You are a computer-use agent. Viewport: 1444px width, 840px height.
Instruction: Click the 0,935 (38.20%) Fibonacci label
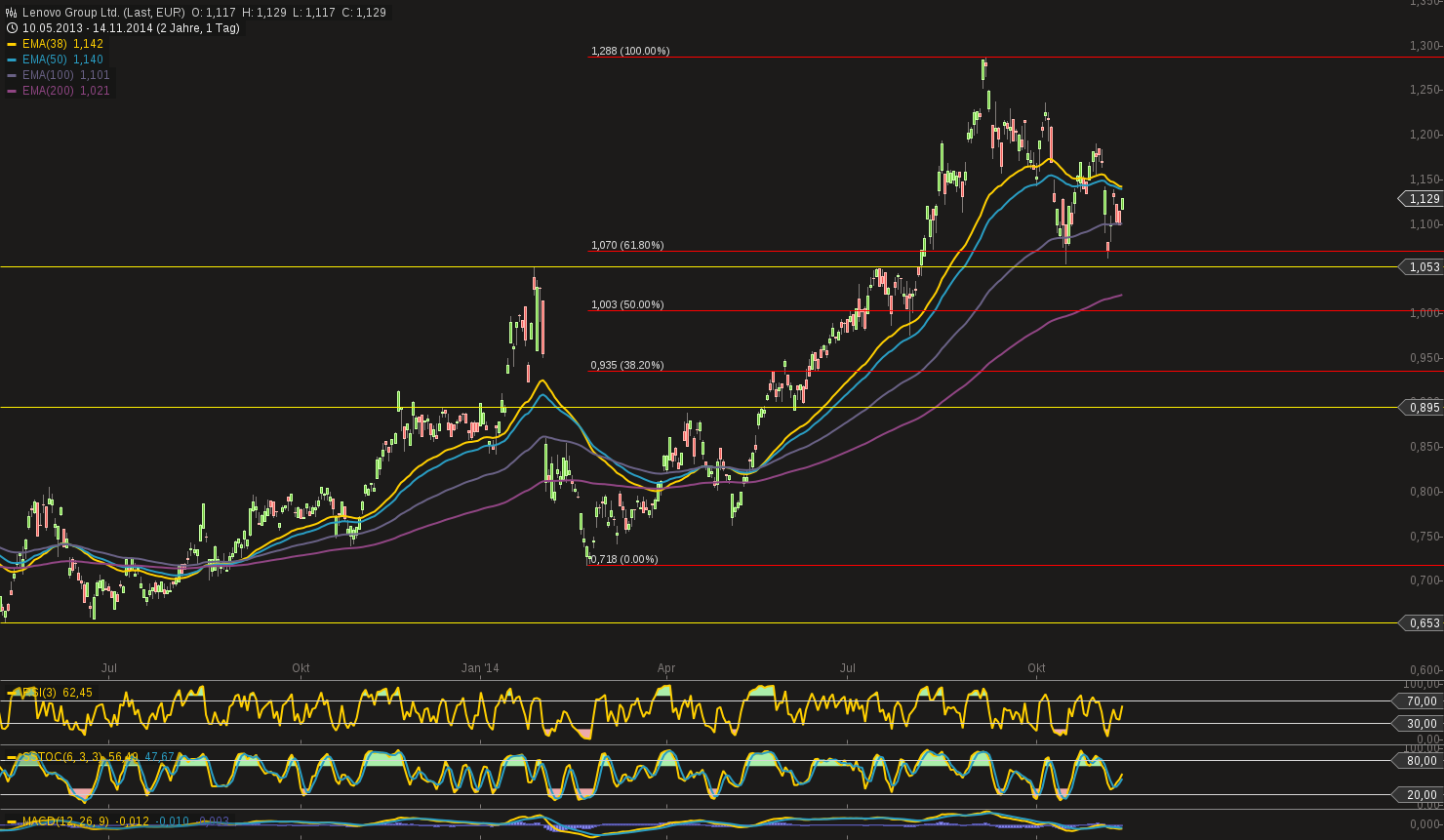coord(627,365)
